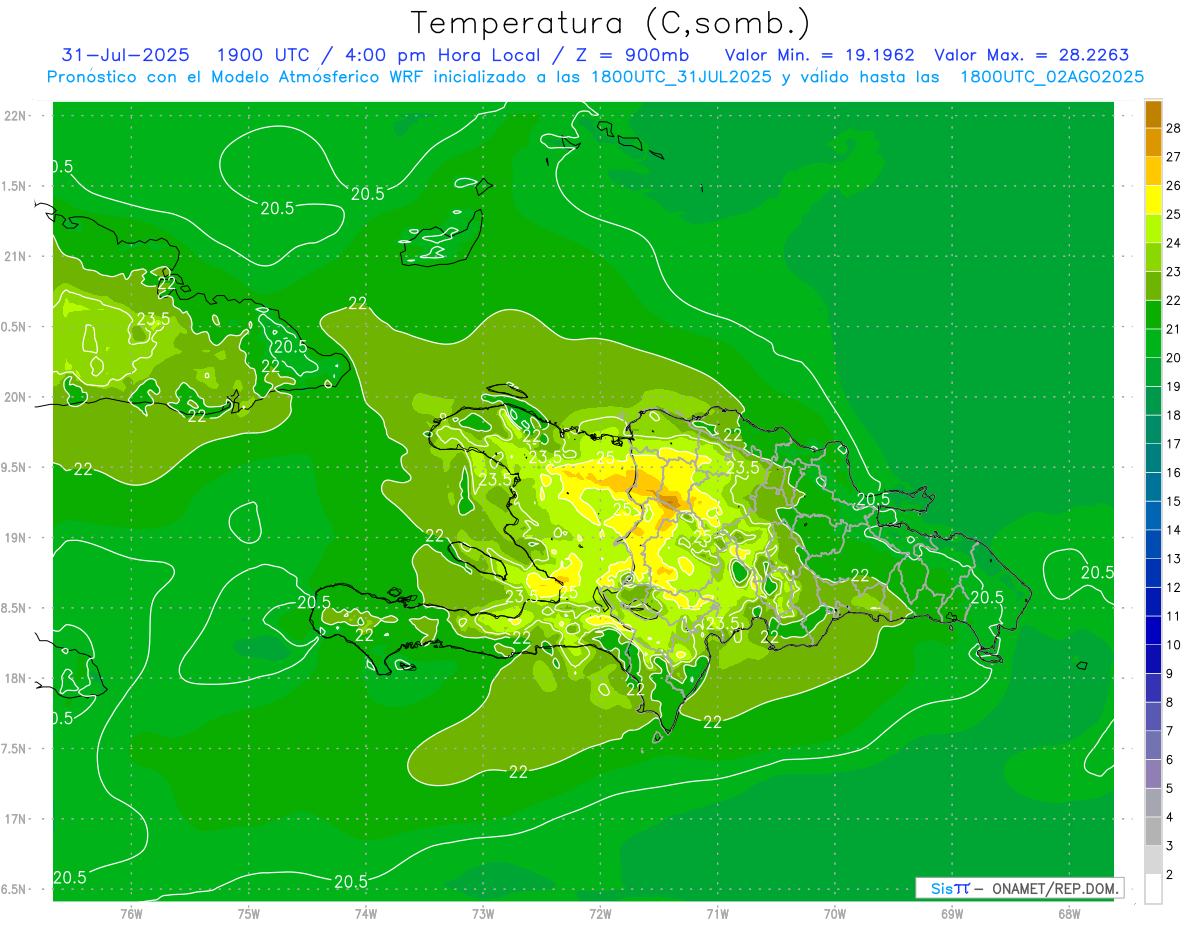This screenshot has height=927, width=1200.
Task: Click the yellow legend swatch between 25 and 26
Action: [x=1153, y=200]
